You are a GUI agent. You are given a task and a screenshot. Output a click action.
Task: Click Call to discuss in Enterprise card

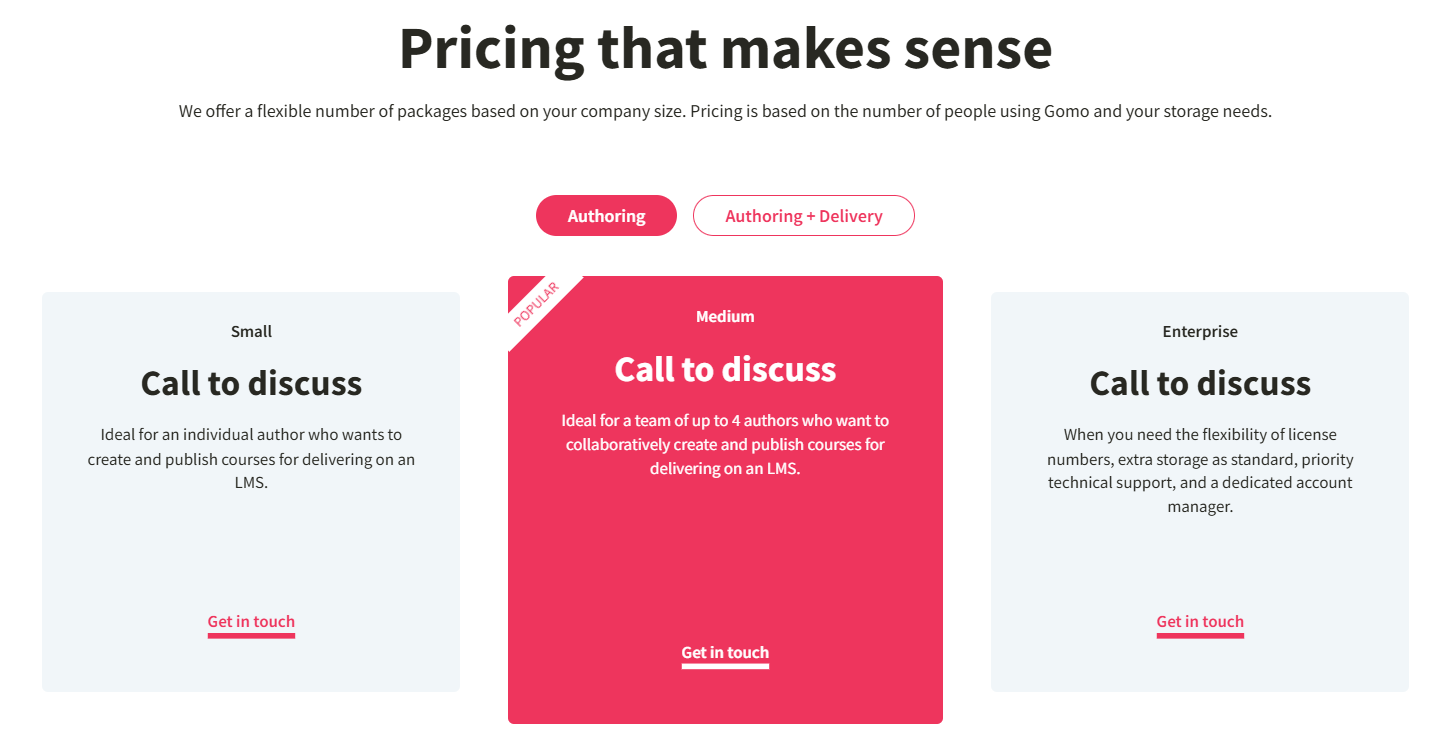(x=1200, y=383)
